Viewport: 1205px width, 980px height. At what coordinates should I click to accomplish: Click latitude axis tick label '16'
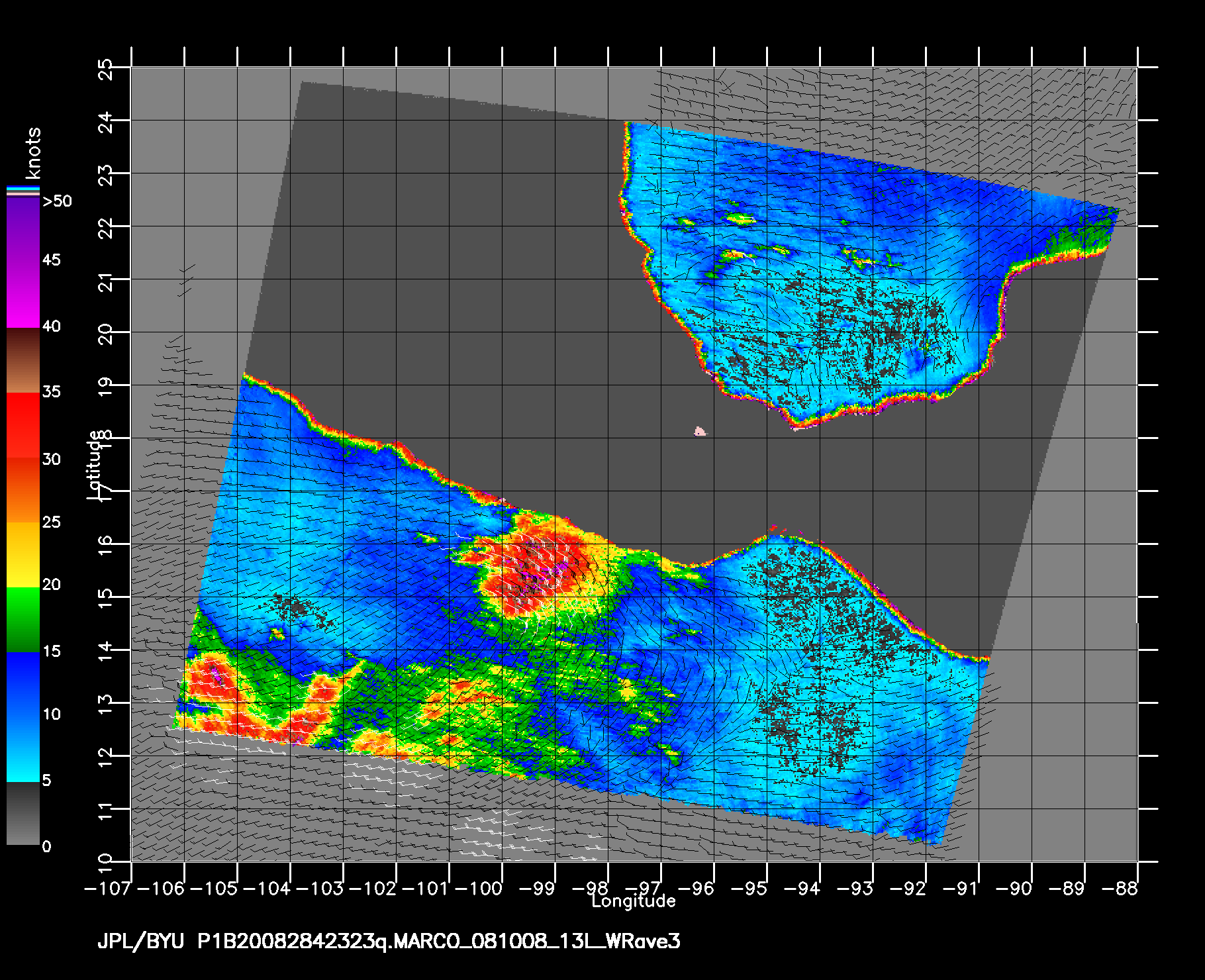point(105,546)
